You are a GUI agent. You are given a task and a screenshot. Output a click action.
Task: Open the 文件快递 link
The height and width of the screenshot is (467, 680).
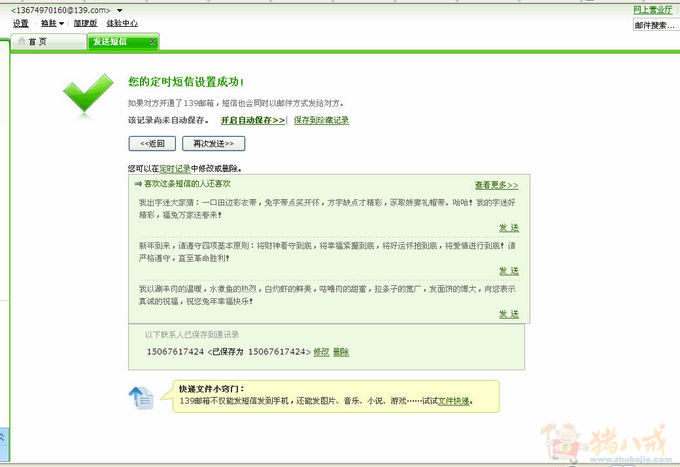click(x=454, y=401)
